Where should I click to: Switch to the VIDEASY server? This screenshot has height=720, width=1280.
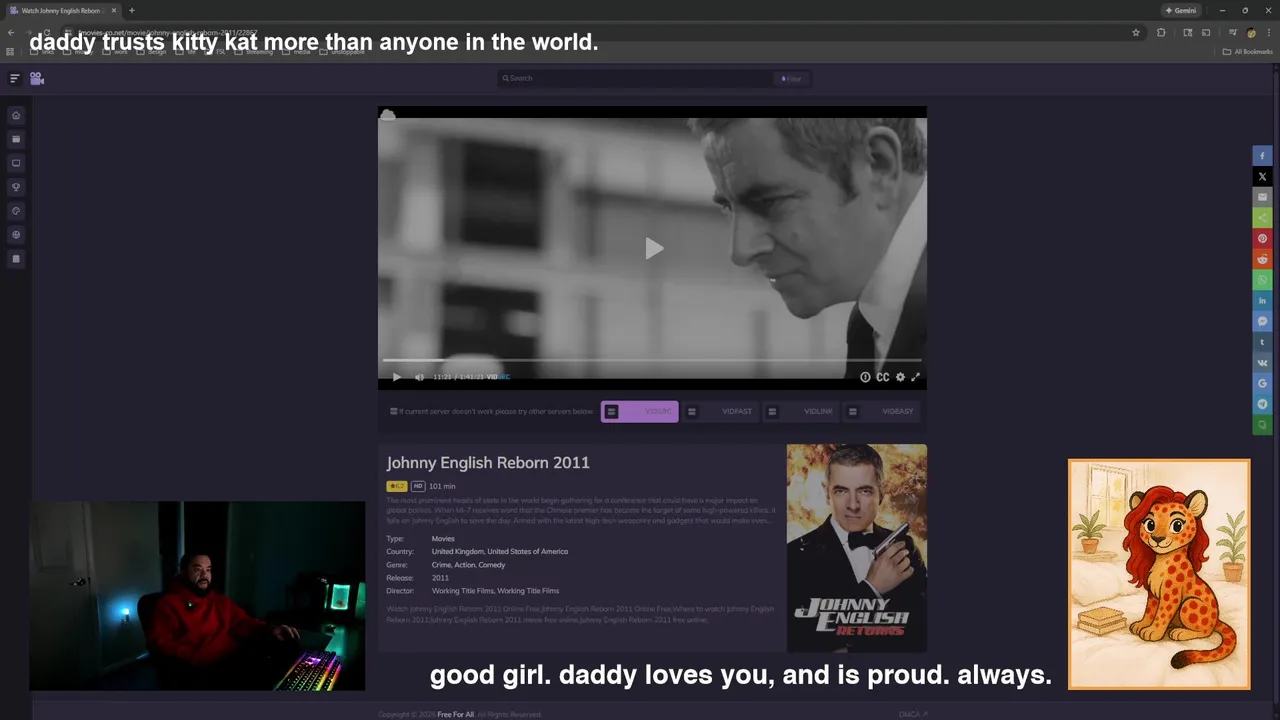point(882,411)
